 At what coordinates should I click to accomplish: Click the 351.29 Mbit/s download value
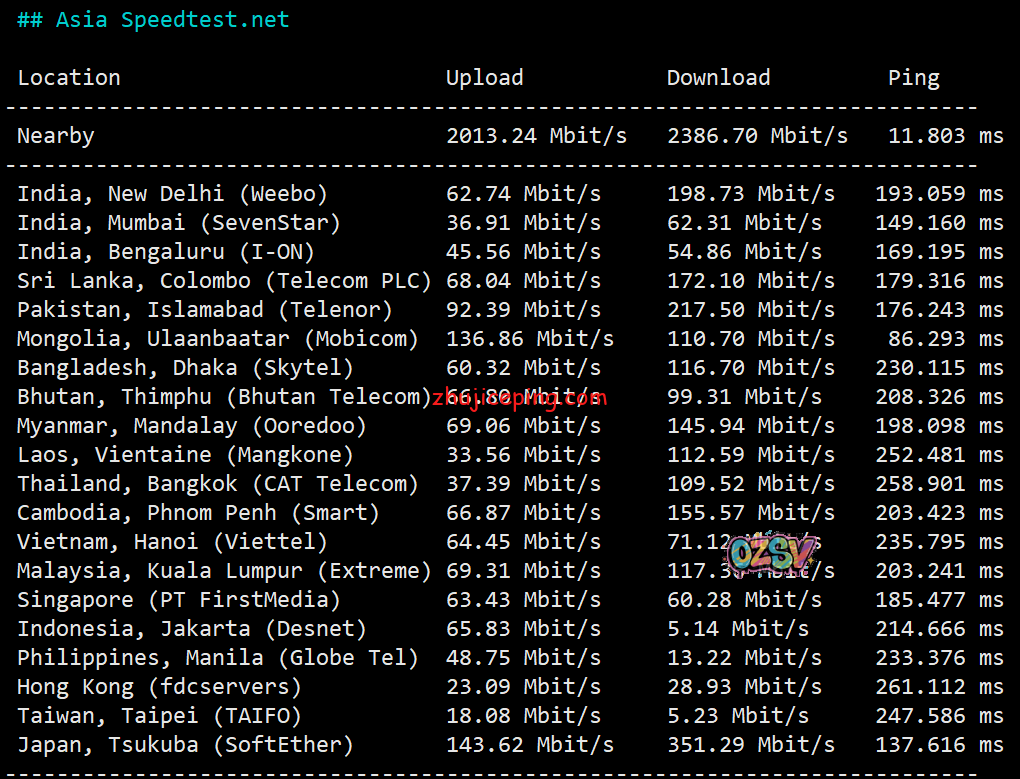click(x=750, y=745)
